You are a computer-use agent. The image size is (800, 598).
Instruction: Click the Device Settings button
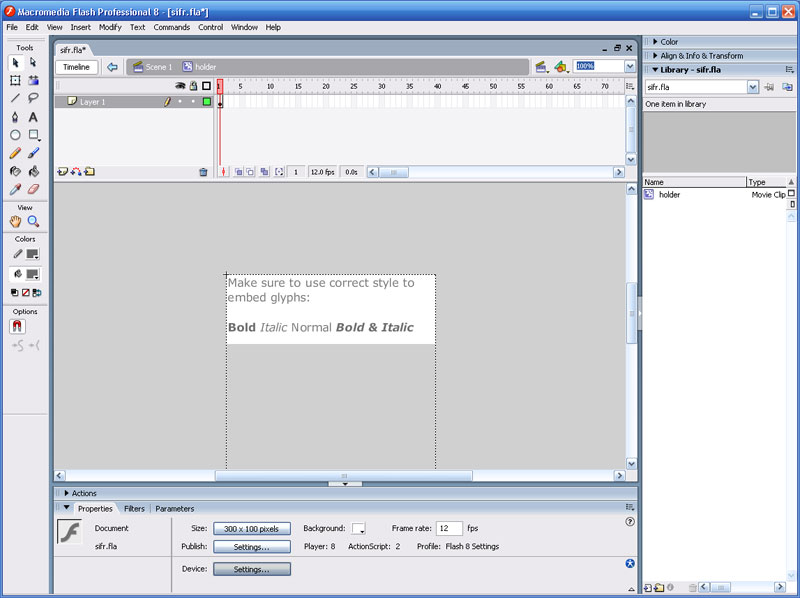[x=252, y=569]
